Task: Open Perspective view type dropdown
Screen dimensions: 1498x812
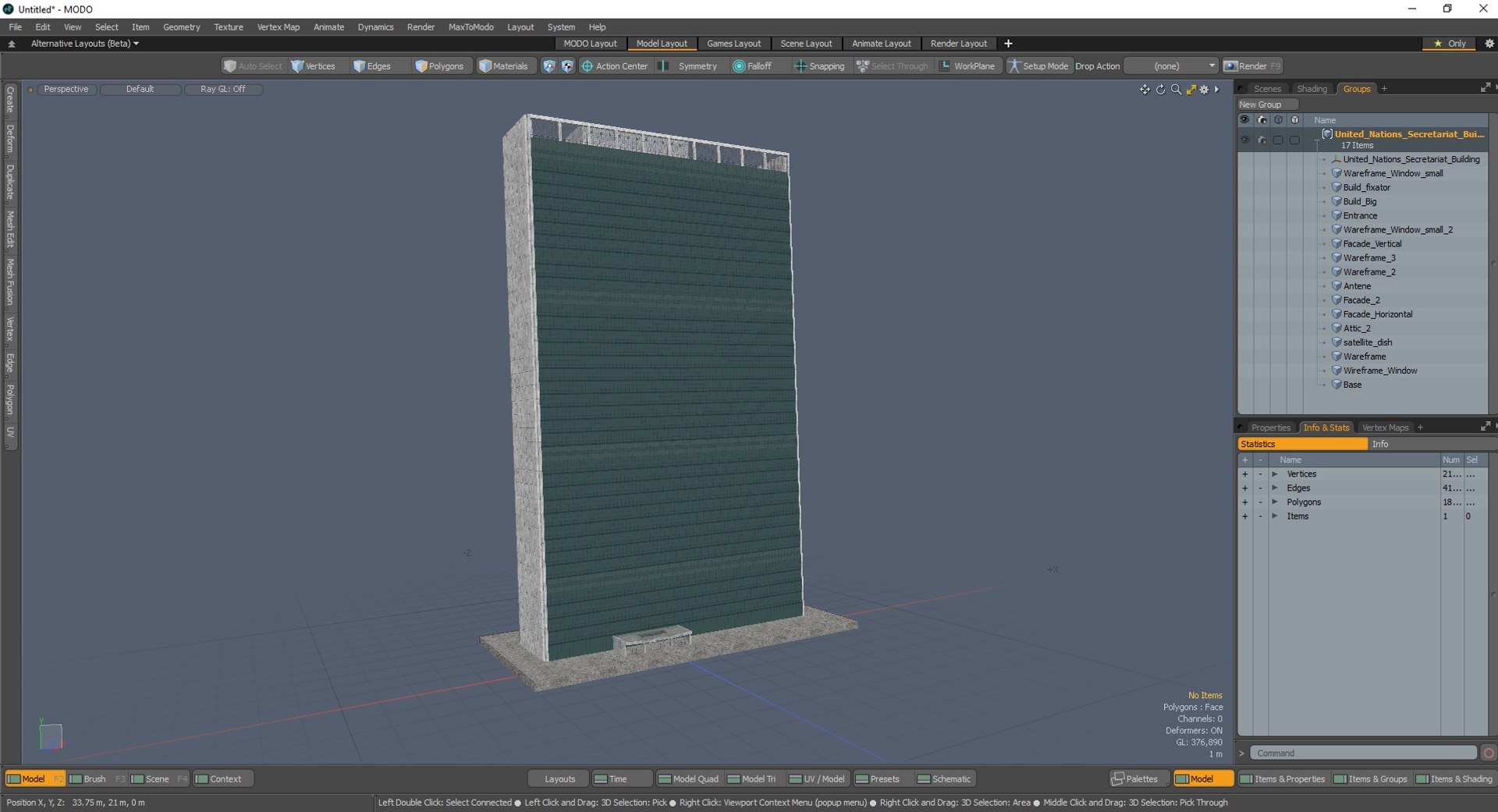Action: pos(66,89)
